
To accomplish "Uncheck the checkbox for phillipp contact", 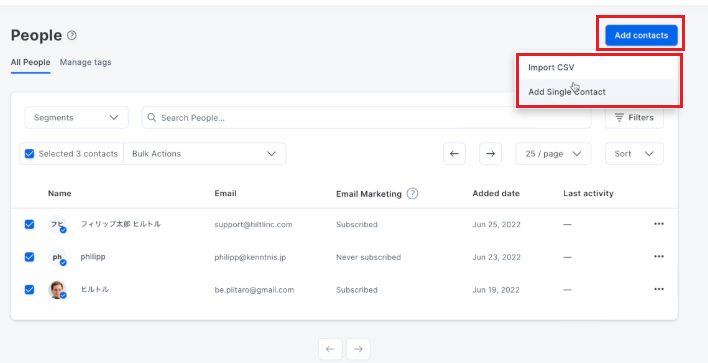I will (x=29, y=257).
